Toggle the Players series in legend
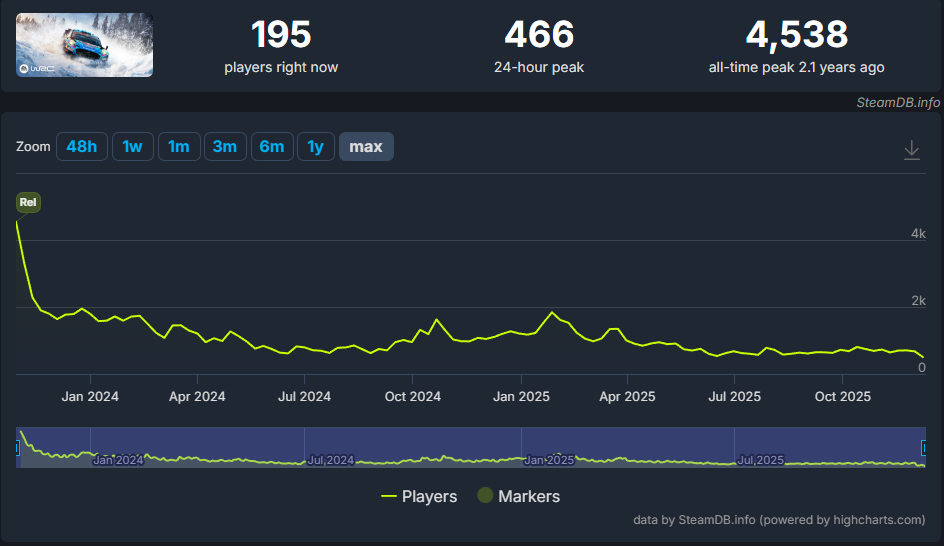 [419, 496]
